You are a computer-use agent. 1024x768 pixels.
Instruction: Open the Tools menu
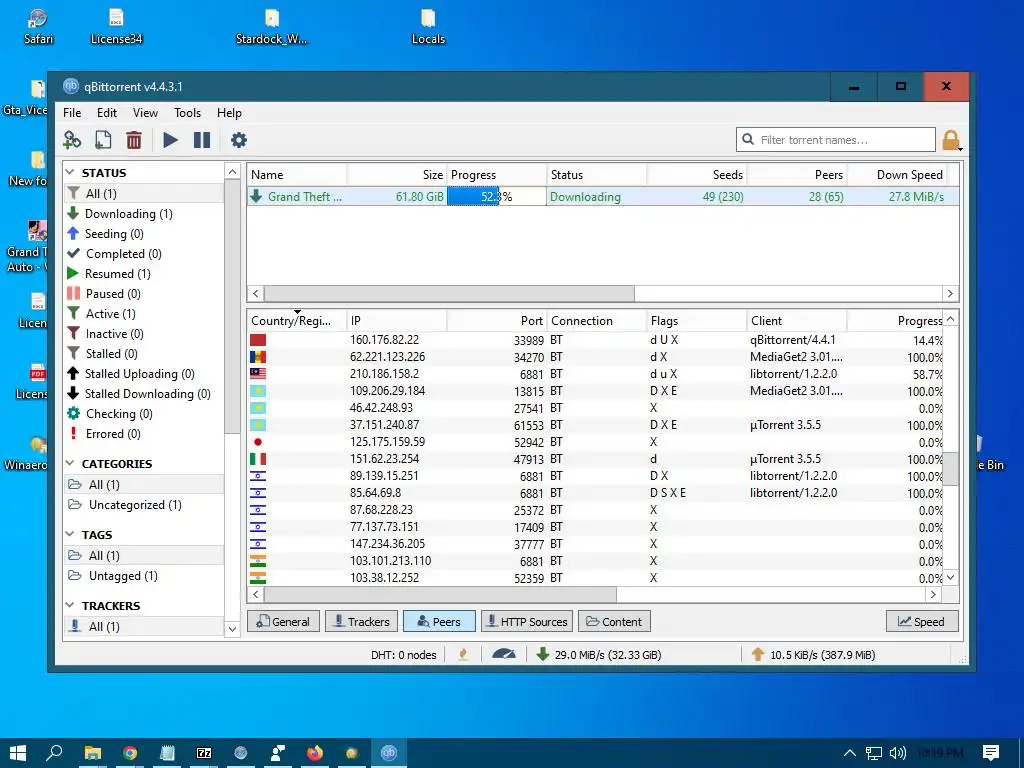click(187, 113)
